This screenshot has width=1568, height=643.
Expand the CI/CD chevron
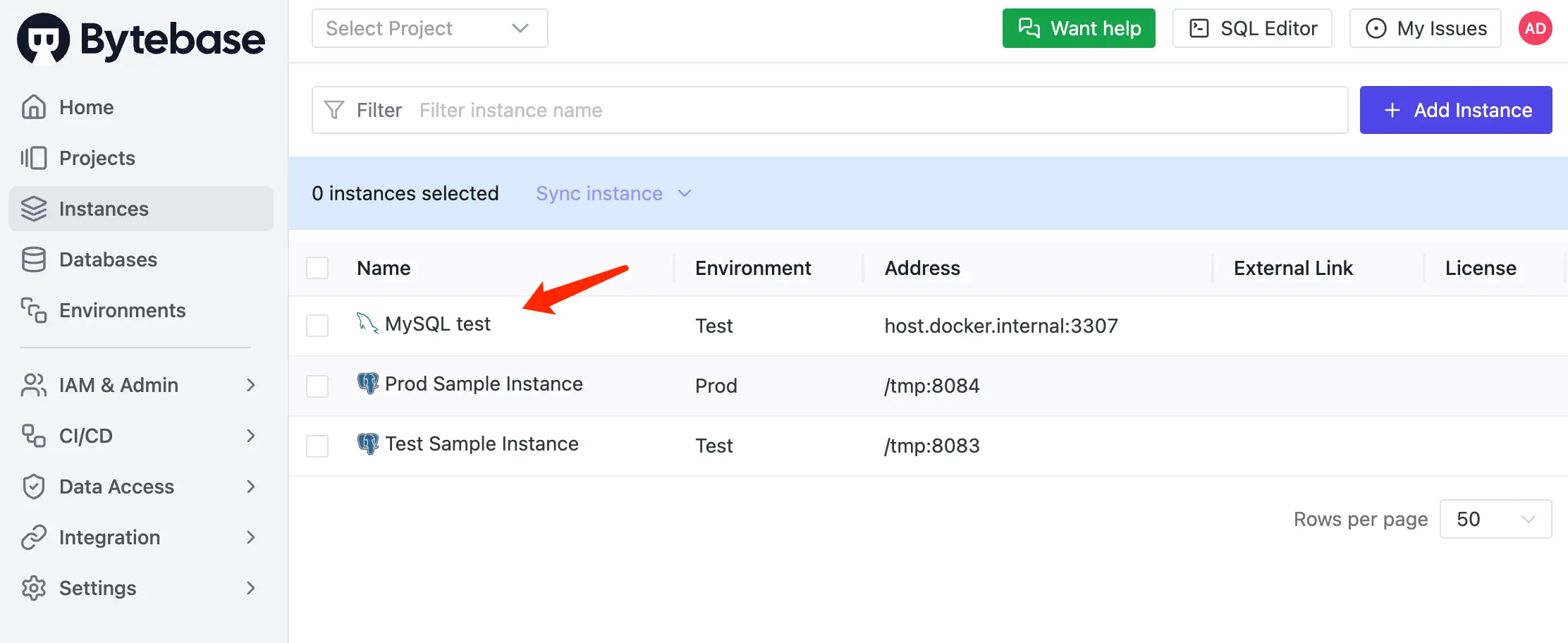pyautogui.click(x=251, y=436)
